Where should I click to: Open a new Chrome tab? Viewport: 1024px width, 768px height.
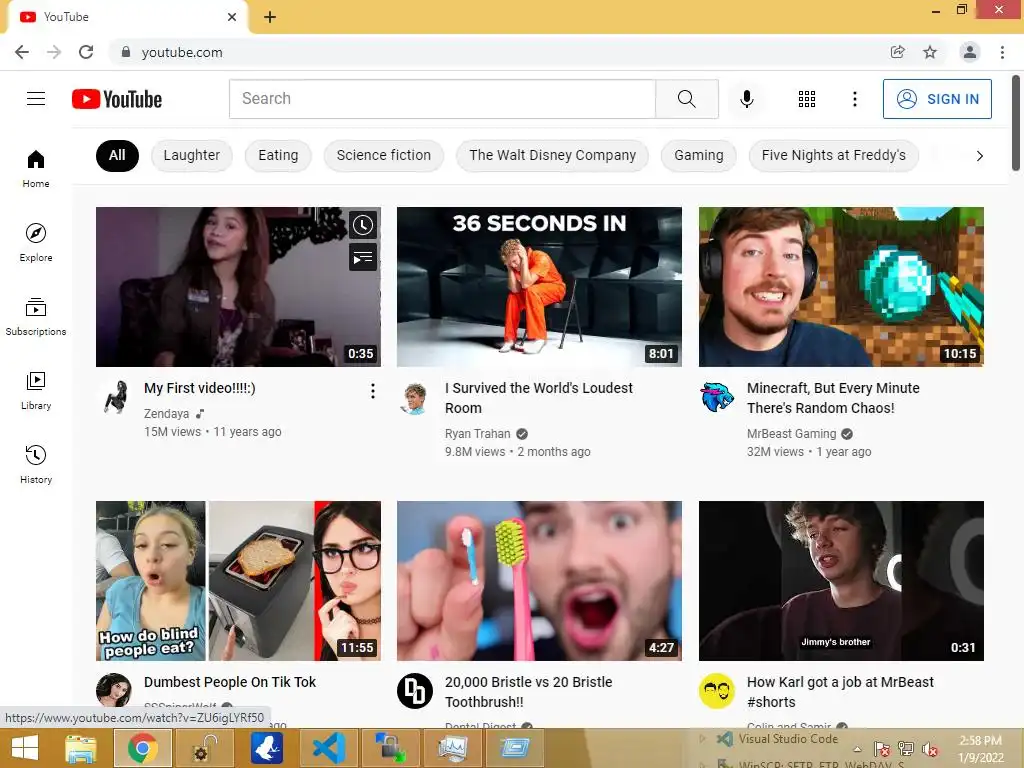pyautogui.click(x=270, y=17)
